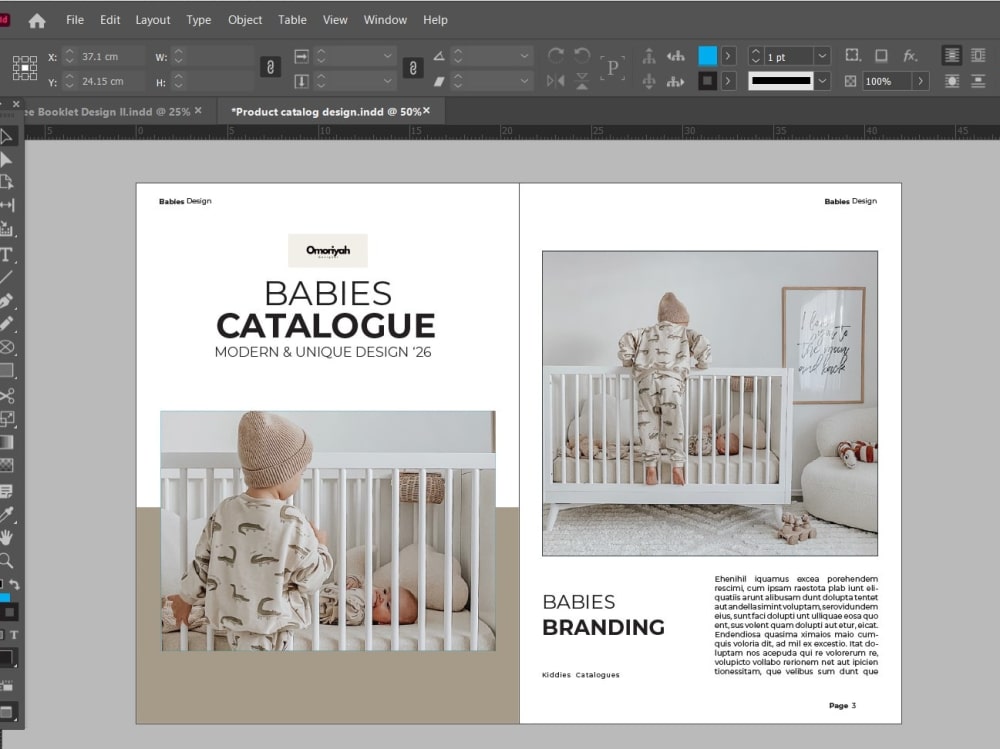1000x749 pixels.
Task: Open the Rotation Angle dropdown
Action: tap(524, 56)
